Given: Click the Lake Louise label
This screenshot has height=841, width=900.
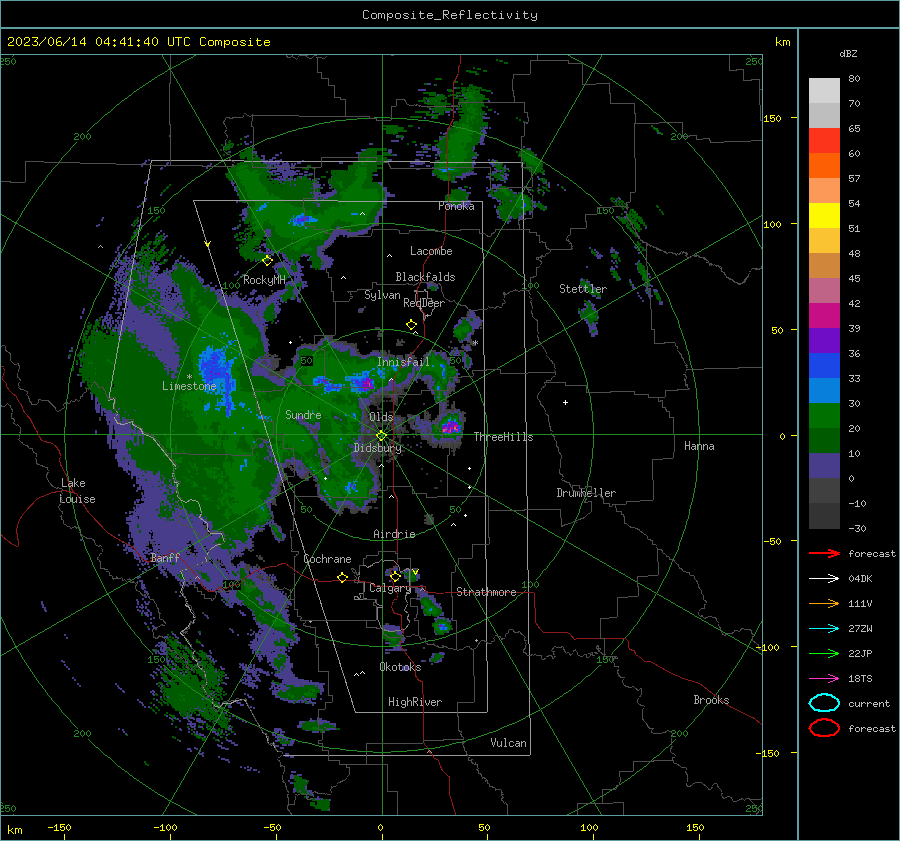Looking at the screenshot, I should [x=77, y=491].
